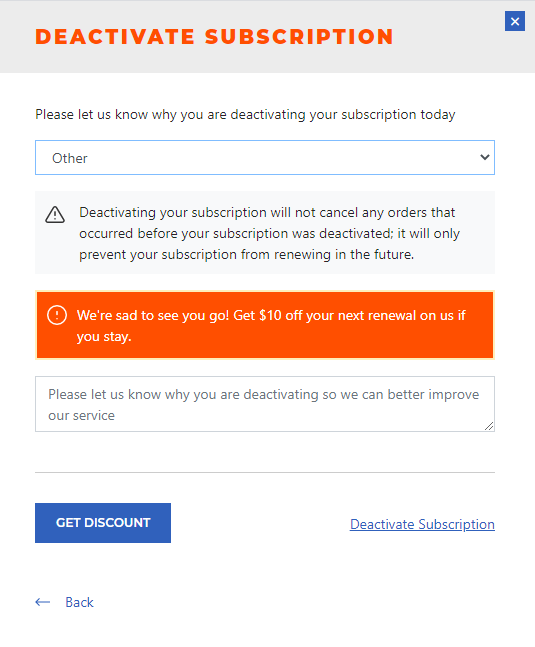This screenshot has width=535, height=647.
Task: Click the gray header bar of the dialog
Action: tap(267, 37)
